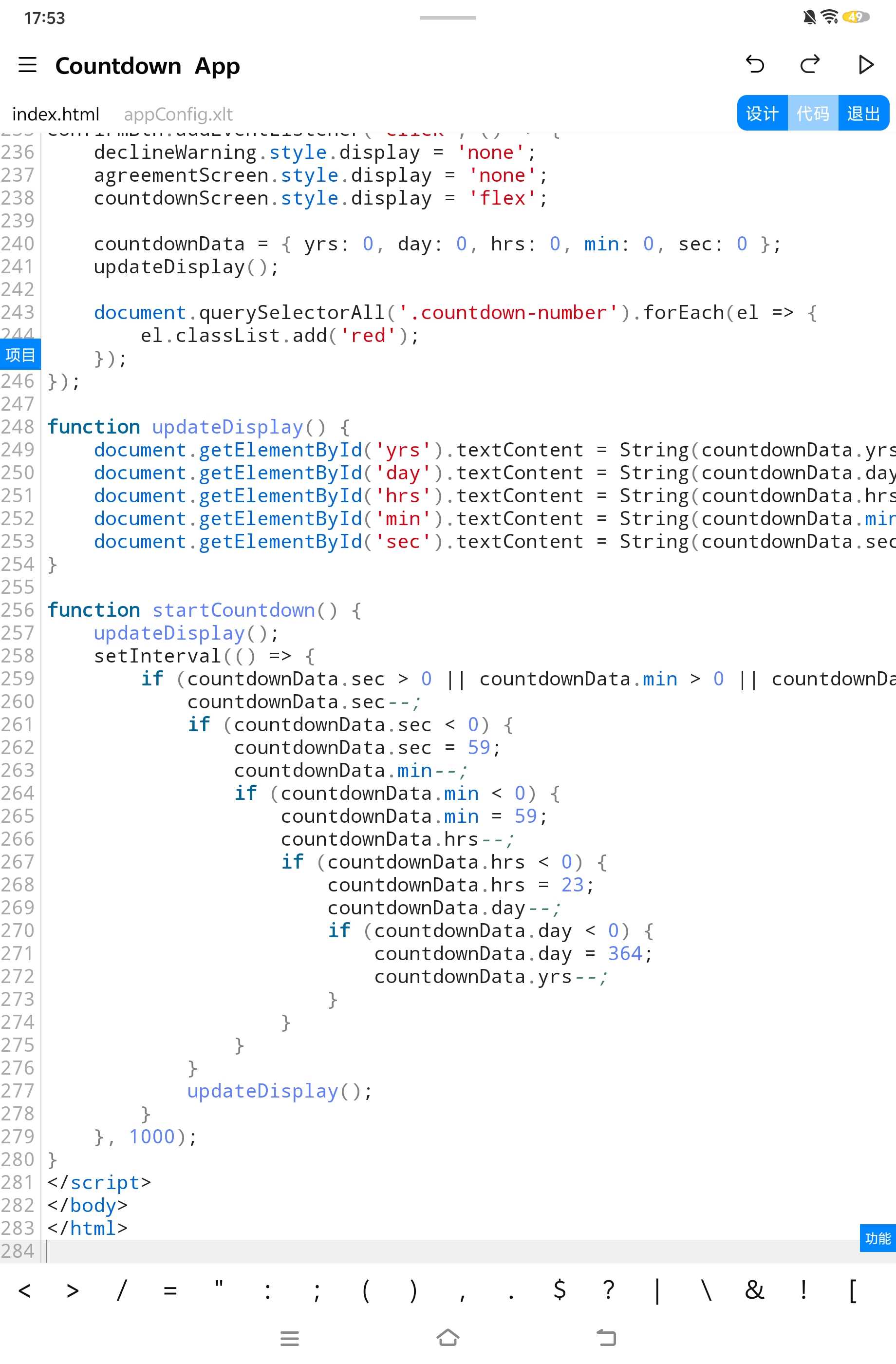Place cursor on empty line 284
The image size is (896, 1364).
click(x=401, y=1251)
